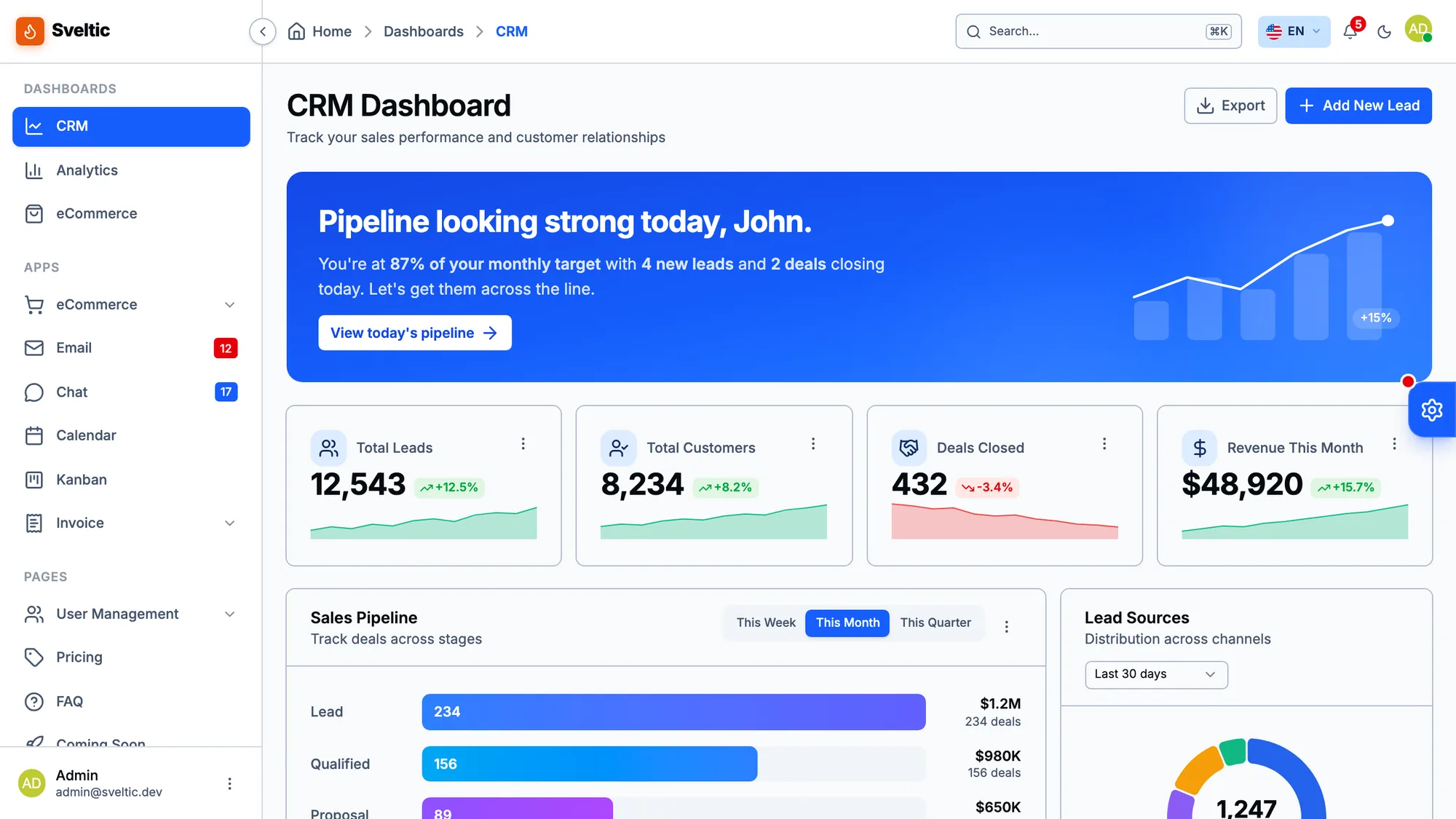
Task: Click the Calendar icon in sidebar
Action: tap(34, 435)
